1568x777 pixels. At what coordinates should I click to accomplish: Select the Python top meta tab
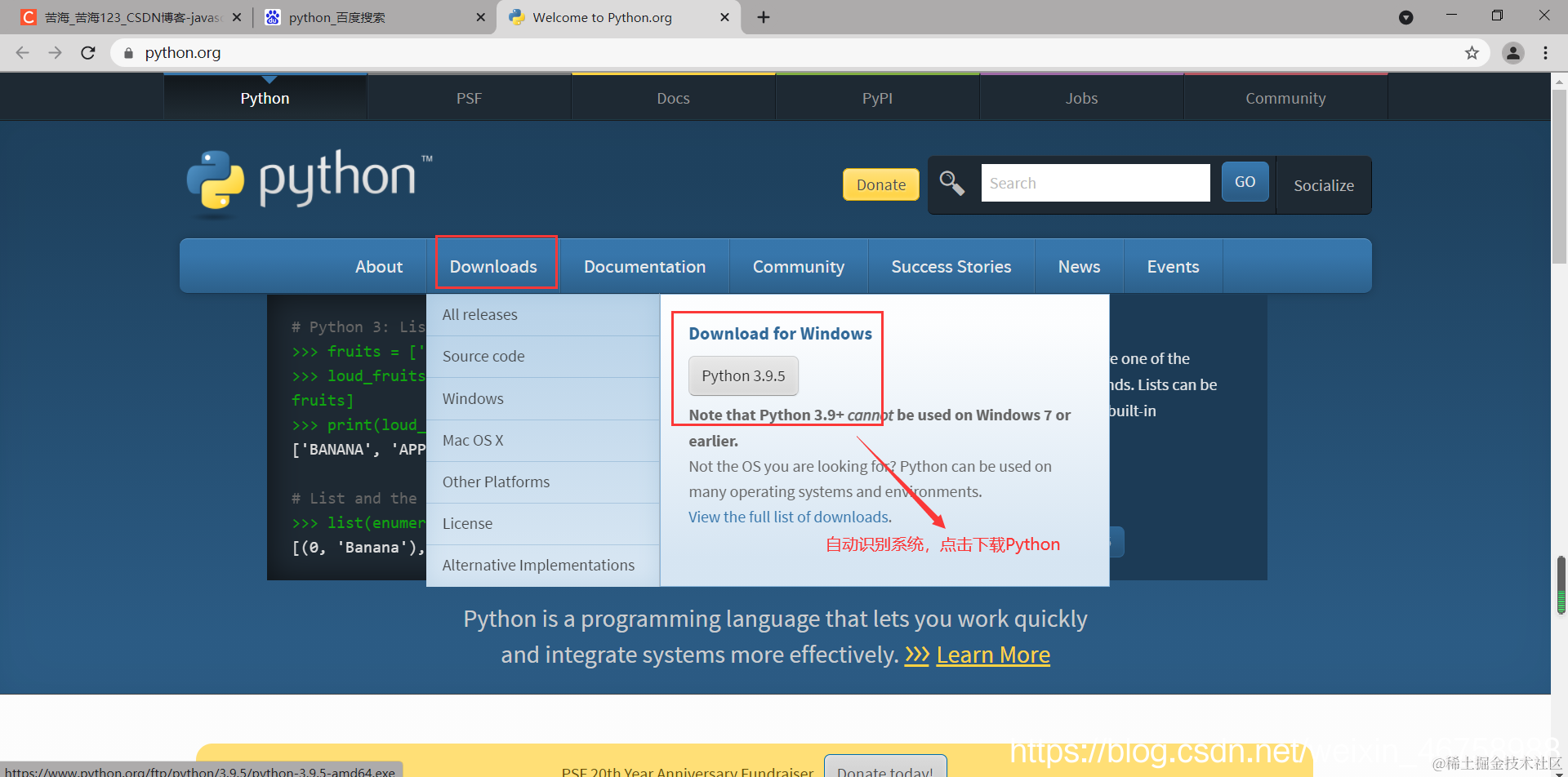click(265, 98)
